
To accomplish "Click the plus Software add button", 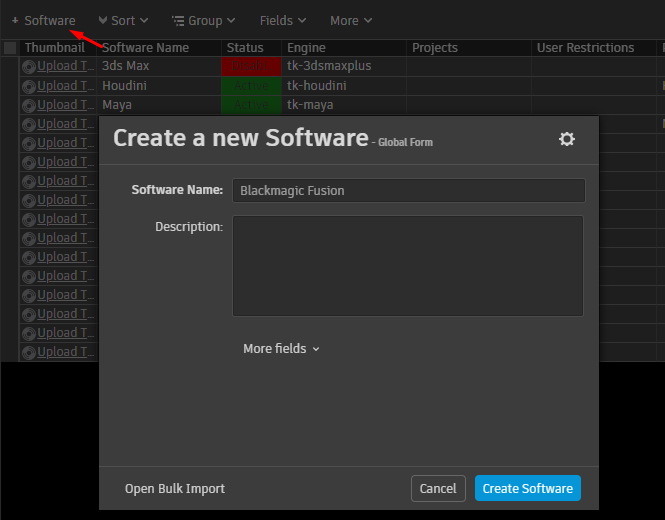I will pos(44,20).
